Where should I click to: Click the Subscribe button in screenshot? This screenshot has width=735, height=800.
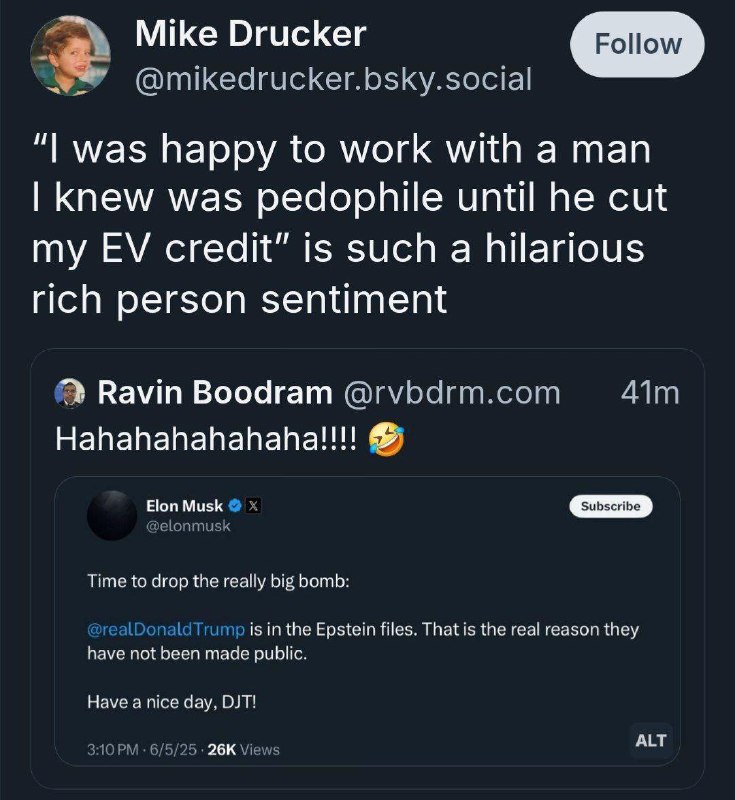611,506
